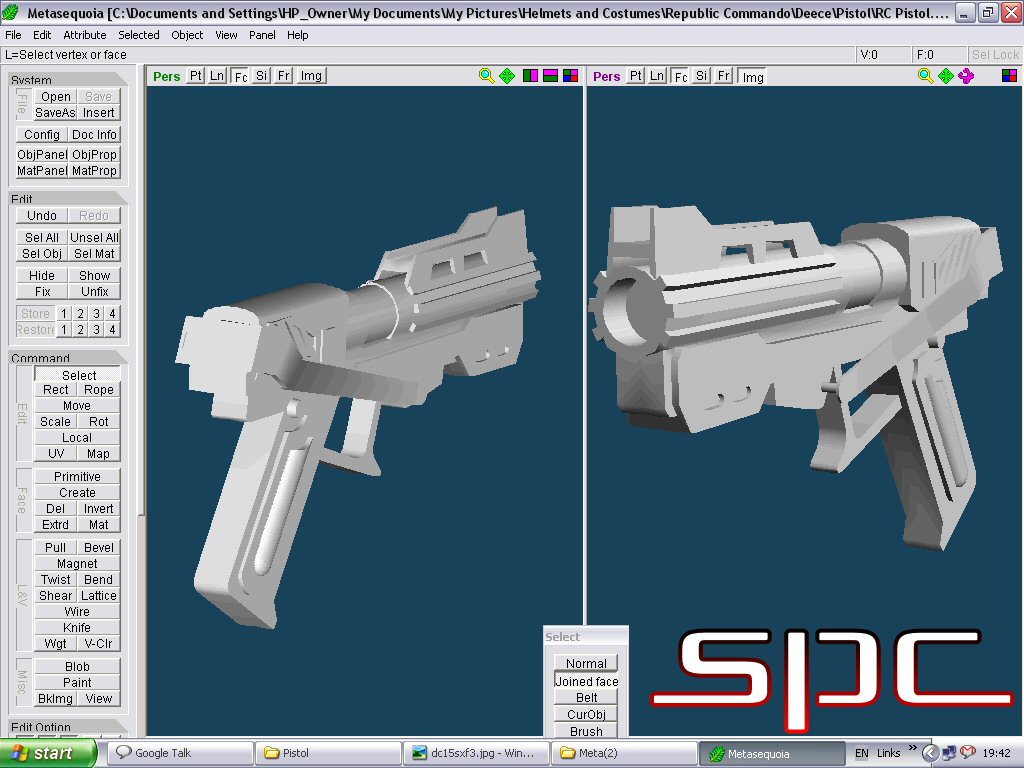Collapse the Edit Option panel header
The width and height of the screenshot is (1024, 768).
pyautogui.click(x=69, y=726)
